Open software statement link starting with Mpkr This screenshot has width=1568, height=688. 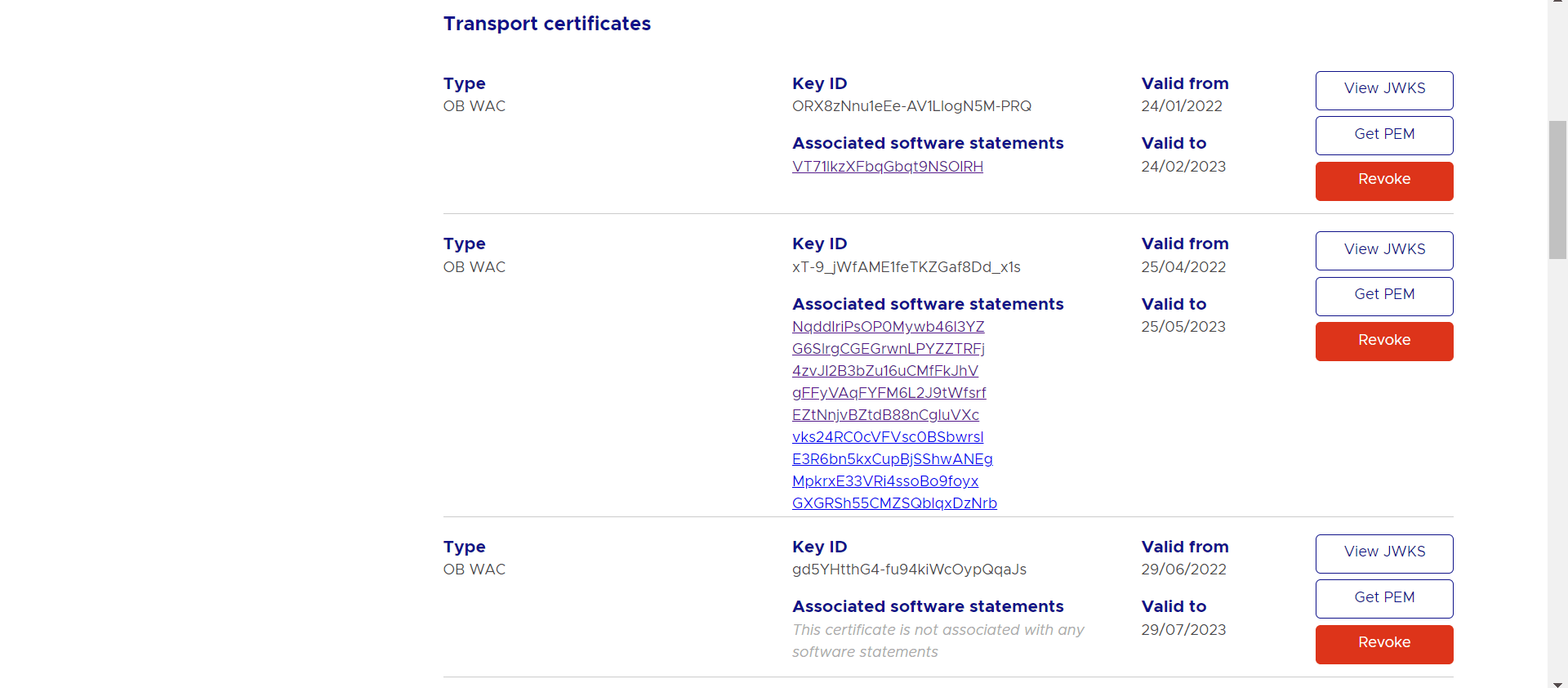pos(884,481)
